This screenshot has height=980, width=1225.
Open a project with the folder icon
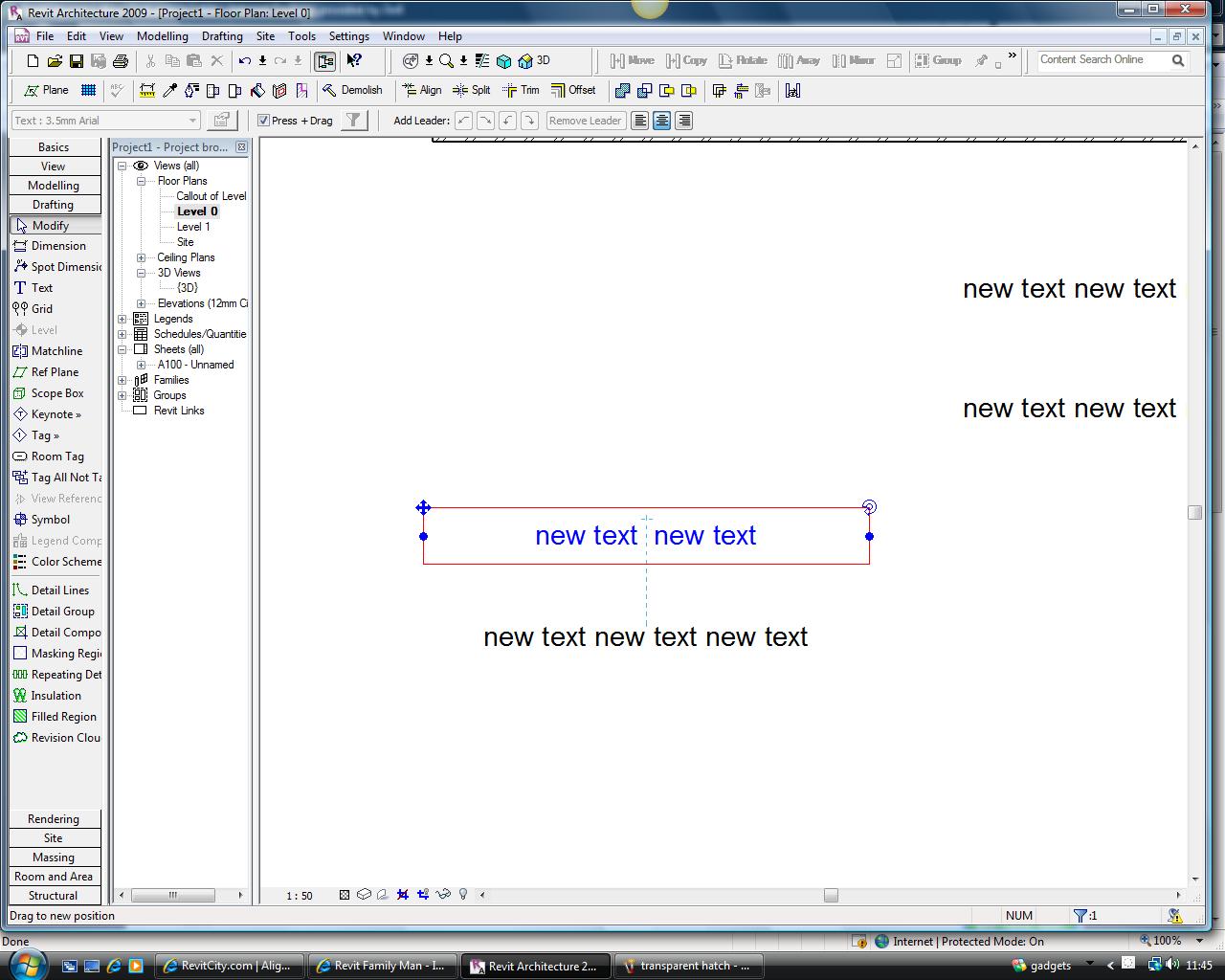55,60
